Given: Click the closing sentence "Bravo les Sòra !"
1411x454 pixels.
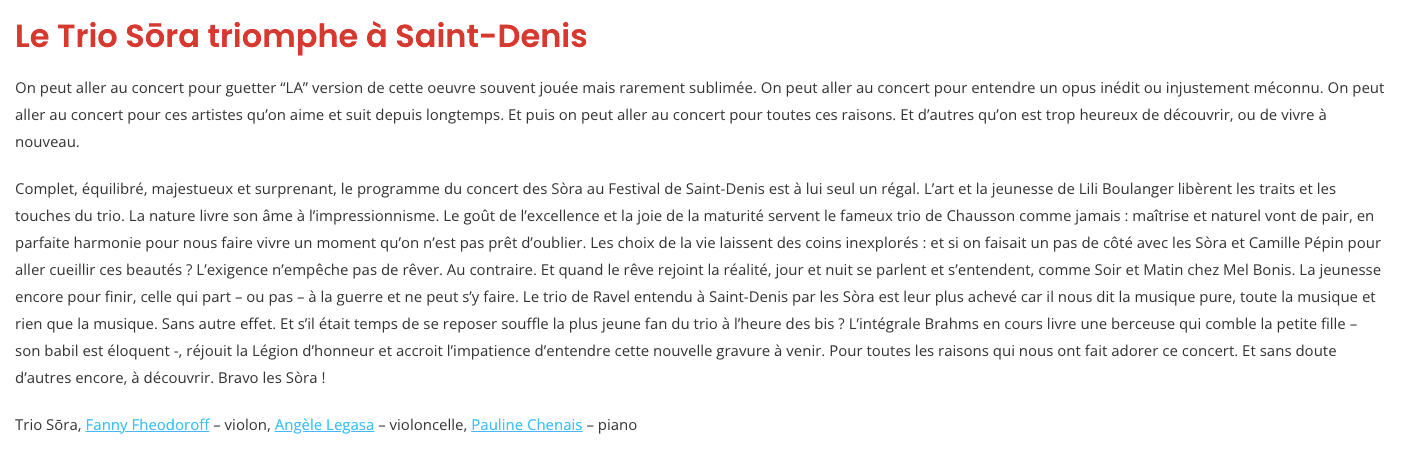Looking at the screenshot, I should [x=272, y=379].
